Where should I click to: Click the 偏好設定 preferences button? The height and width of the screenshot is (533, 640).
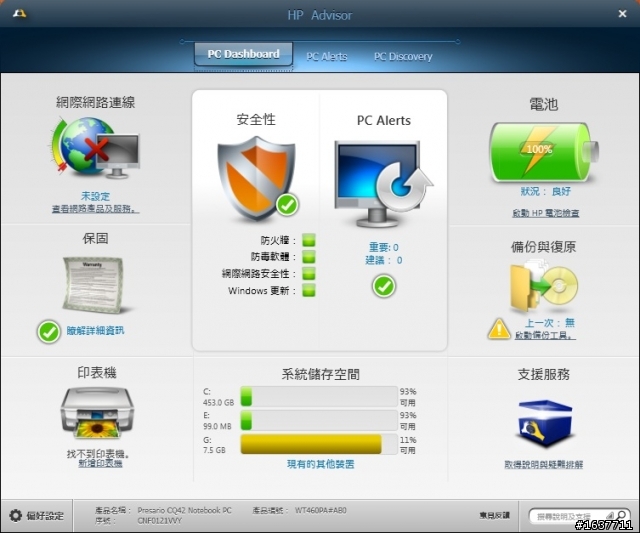37,515
